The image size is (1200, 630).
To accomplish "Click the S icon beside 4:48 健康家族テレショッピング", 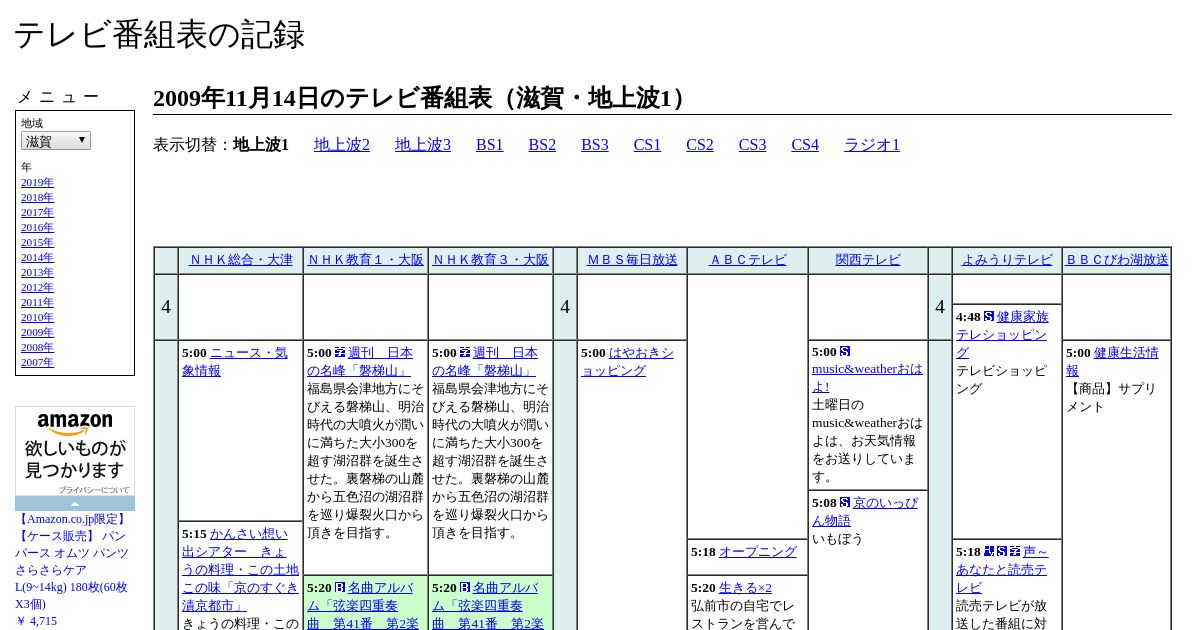I will (x=989, y=316).
